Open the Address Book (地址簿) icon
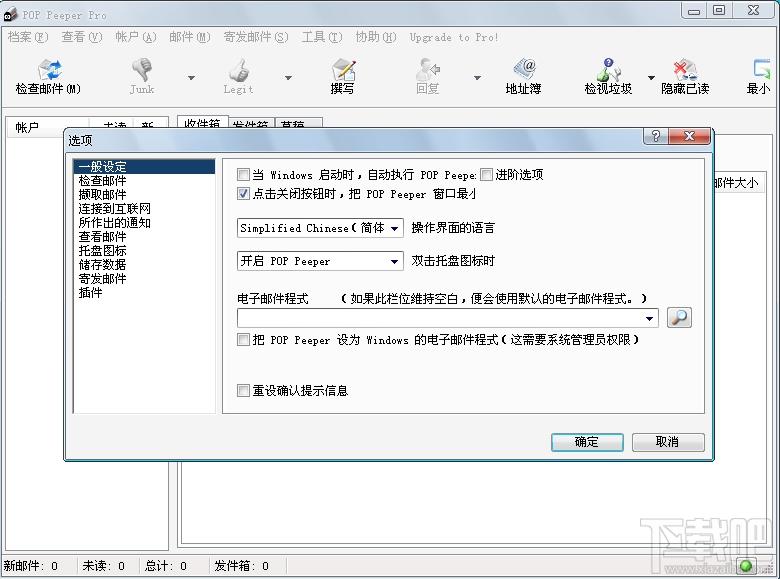 point(524,70)
